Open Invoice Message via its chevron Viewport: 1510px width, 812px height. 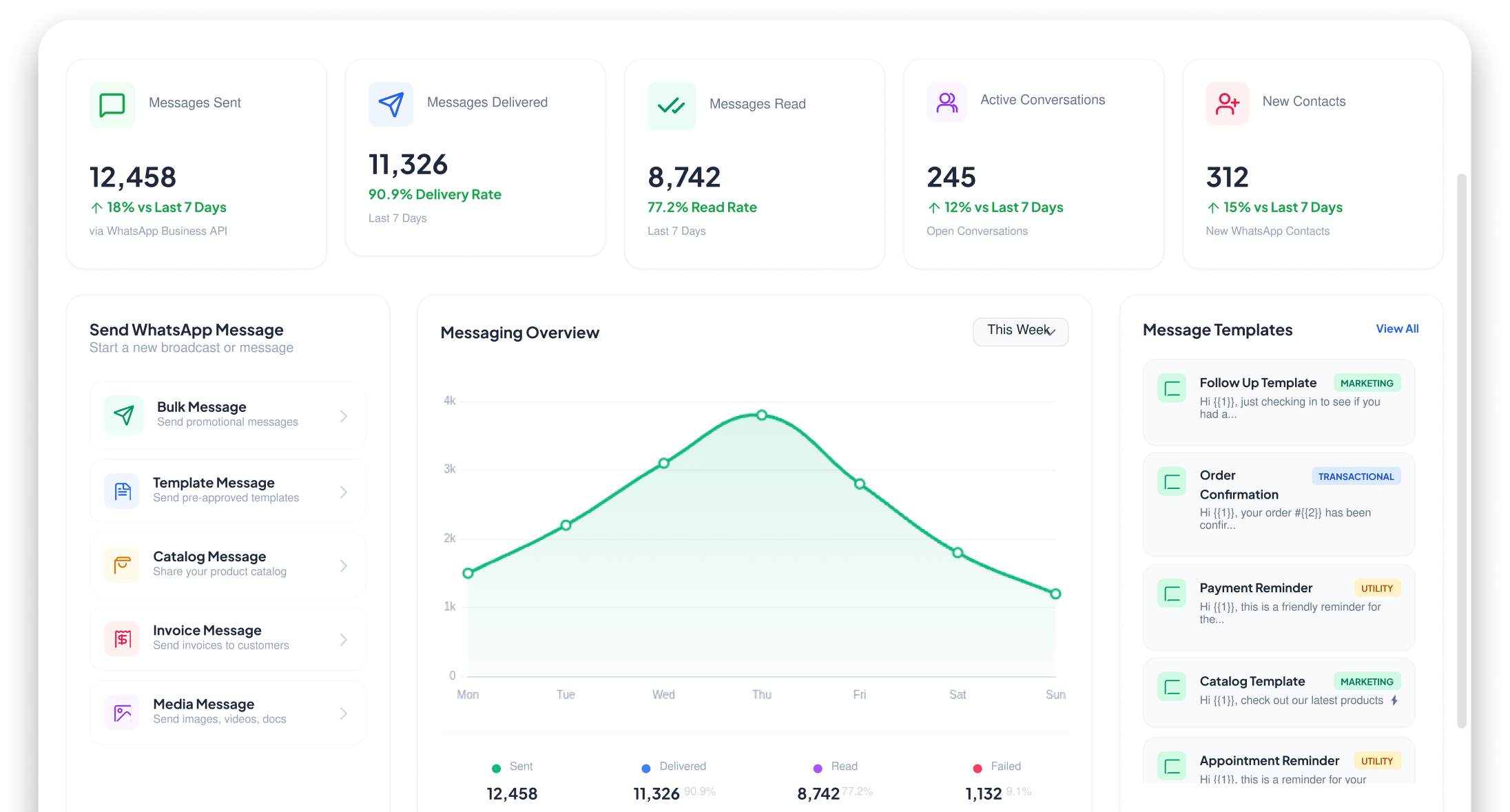pyautogui.click(x=344, y=640)
